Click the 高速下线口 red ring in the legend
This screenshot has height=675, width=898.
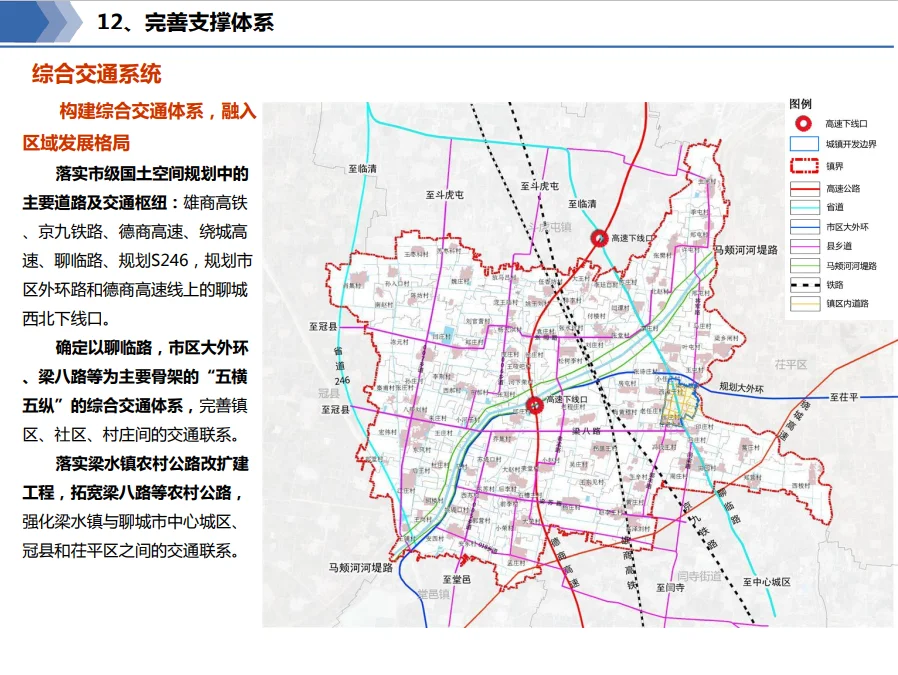(x=803, y=123)
